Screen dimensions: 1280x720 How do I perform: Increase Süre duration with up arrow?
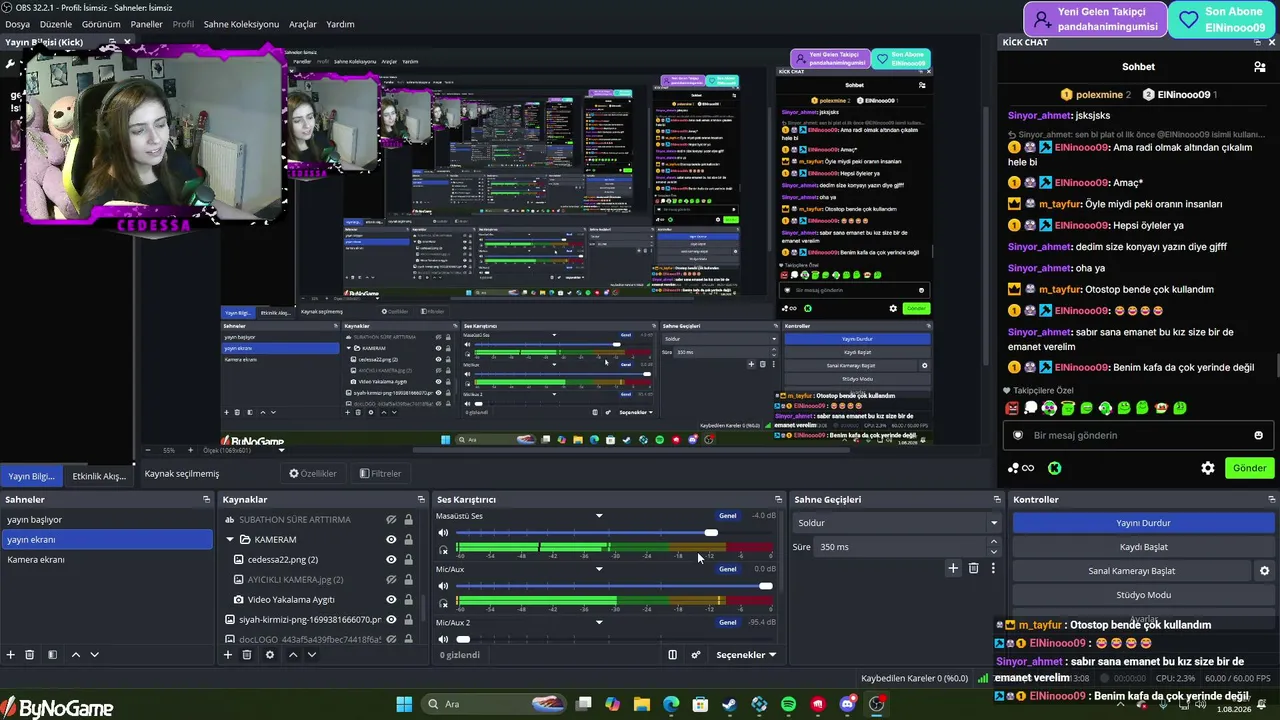[x=993, y=542]
